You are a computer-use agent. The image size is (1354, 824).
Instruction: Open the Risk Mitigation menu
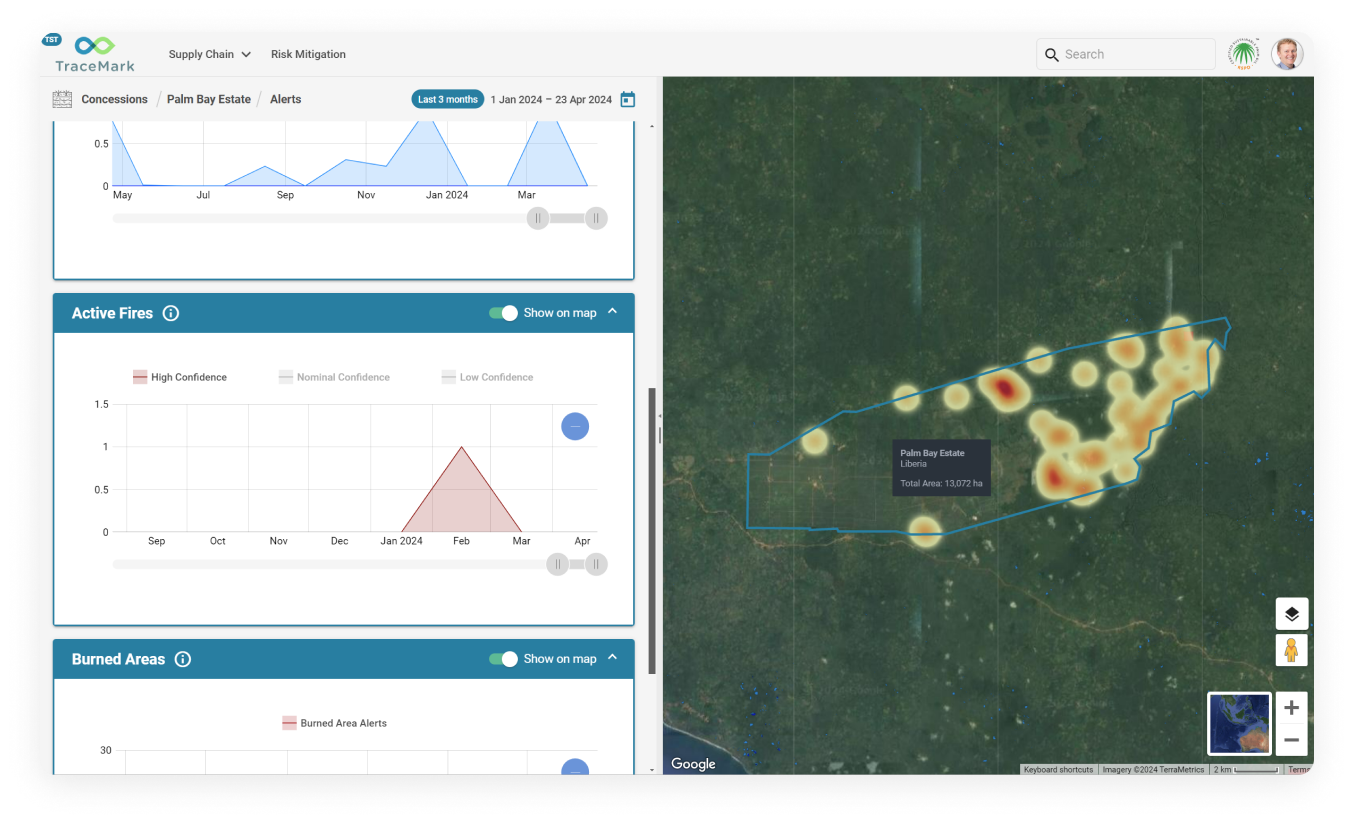point(308,54)
